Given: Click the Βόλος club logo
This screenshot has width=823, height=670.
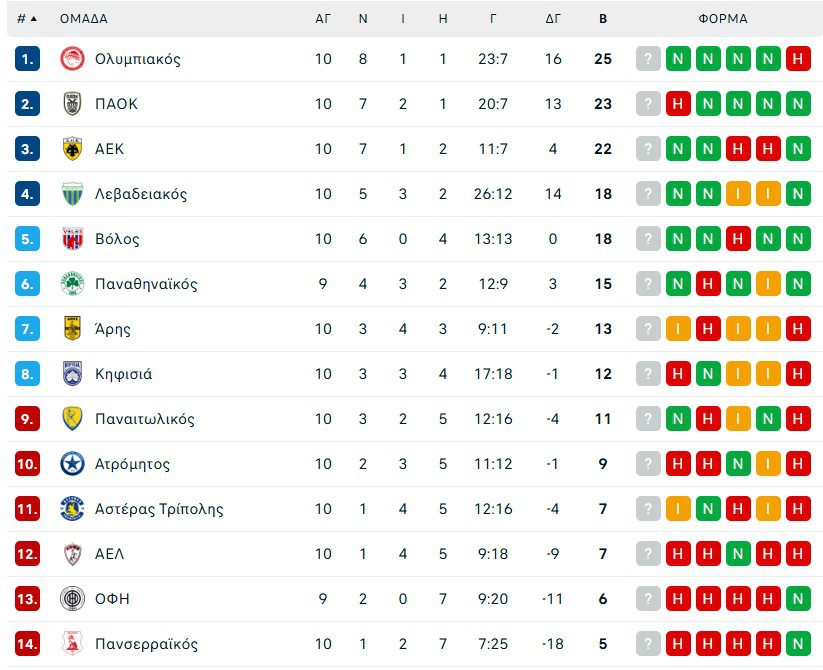Looking at the screenshot, I should 72,239.
